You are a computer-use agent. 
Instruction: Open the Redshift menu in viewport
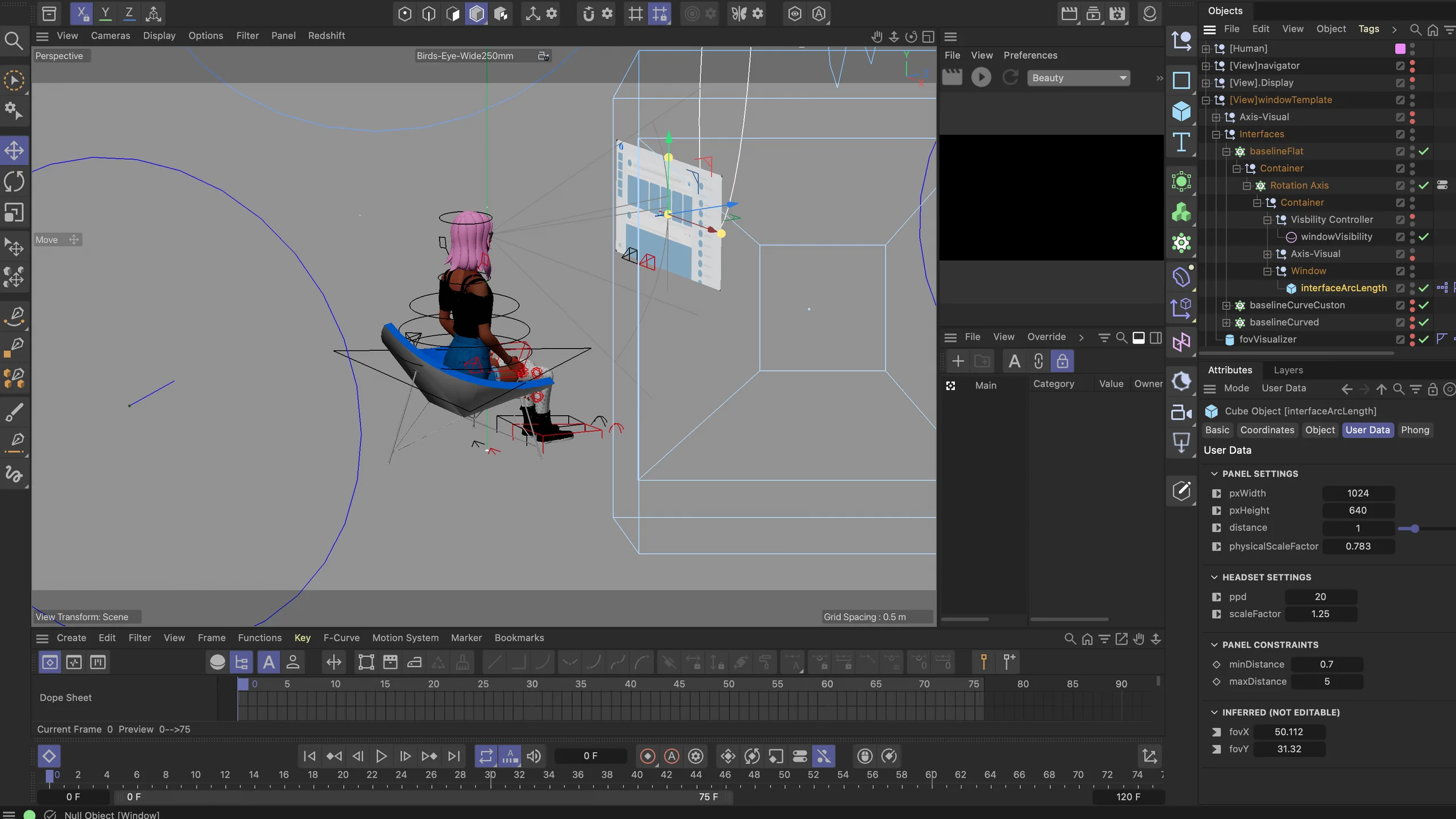tap(326, 35)
